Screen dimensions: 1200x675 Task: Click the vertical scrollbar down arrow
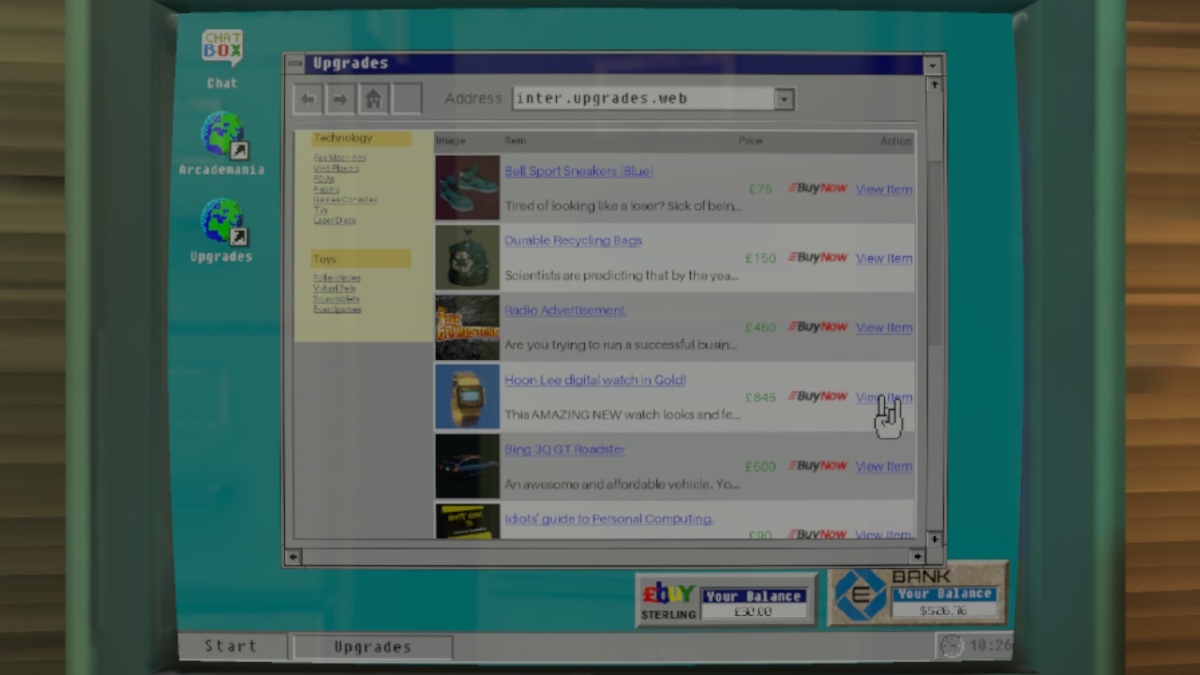pyautogui.click(x=934, y=539)
